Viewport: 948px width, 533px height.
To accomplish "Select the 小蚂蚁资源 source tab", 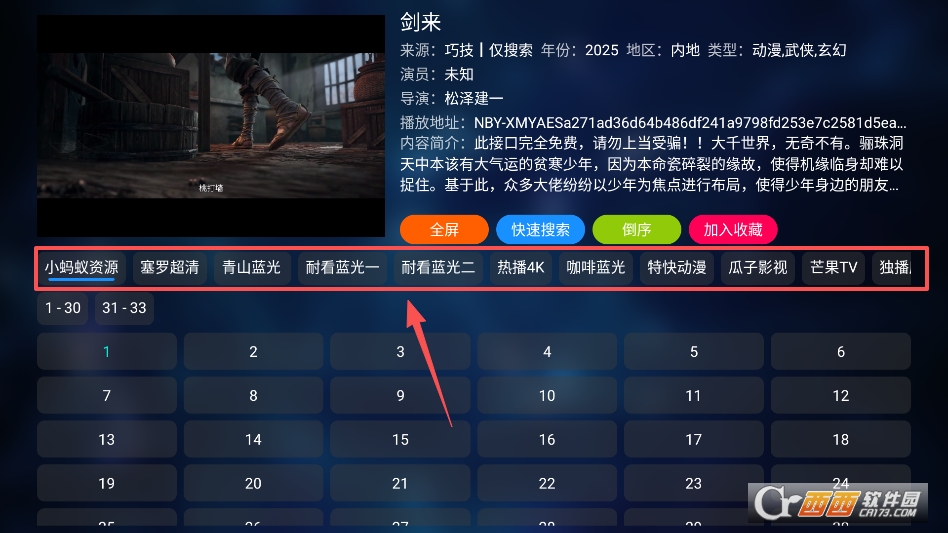I will pos(81,268).
